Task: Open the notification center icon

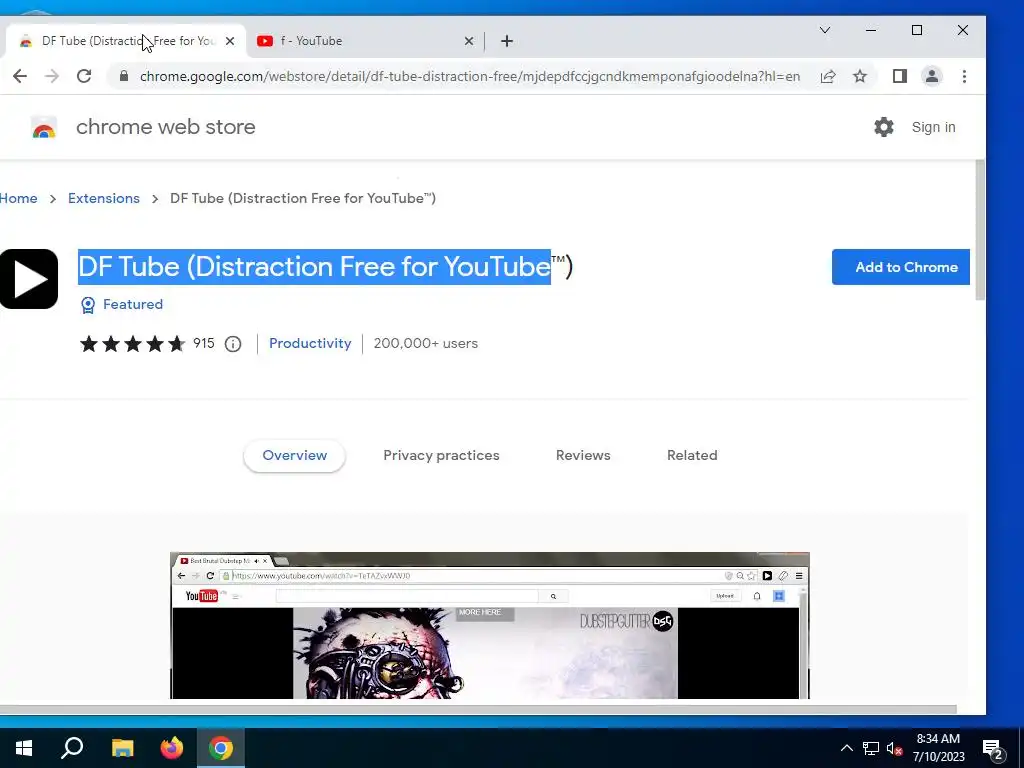Action: pyautogui.click(x=992, y=749)
